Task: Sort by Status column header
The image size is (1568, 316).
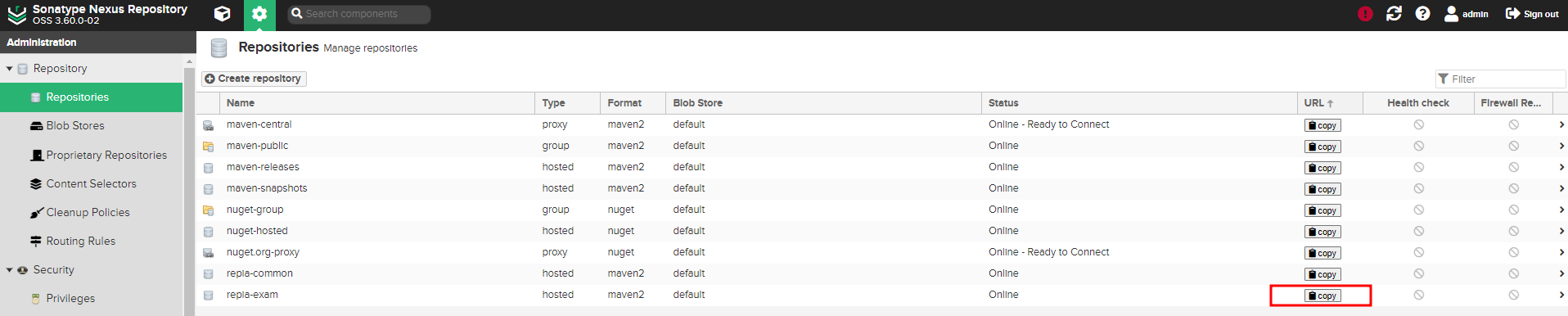Action: [1139, 103]
